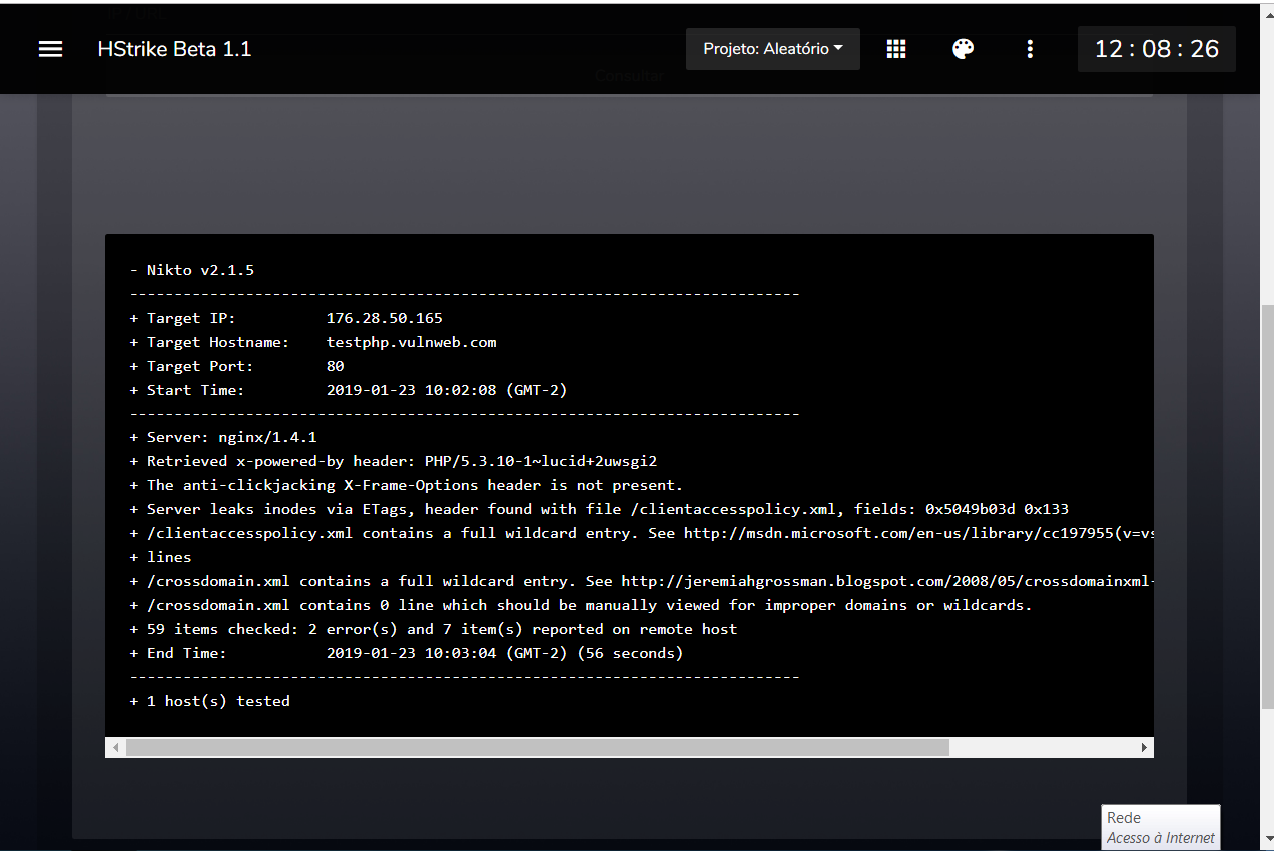Click the 12:08:26 clock display
Viewport: 1274px width, 851px height.
(x=1157, y=49)
